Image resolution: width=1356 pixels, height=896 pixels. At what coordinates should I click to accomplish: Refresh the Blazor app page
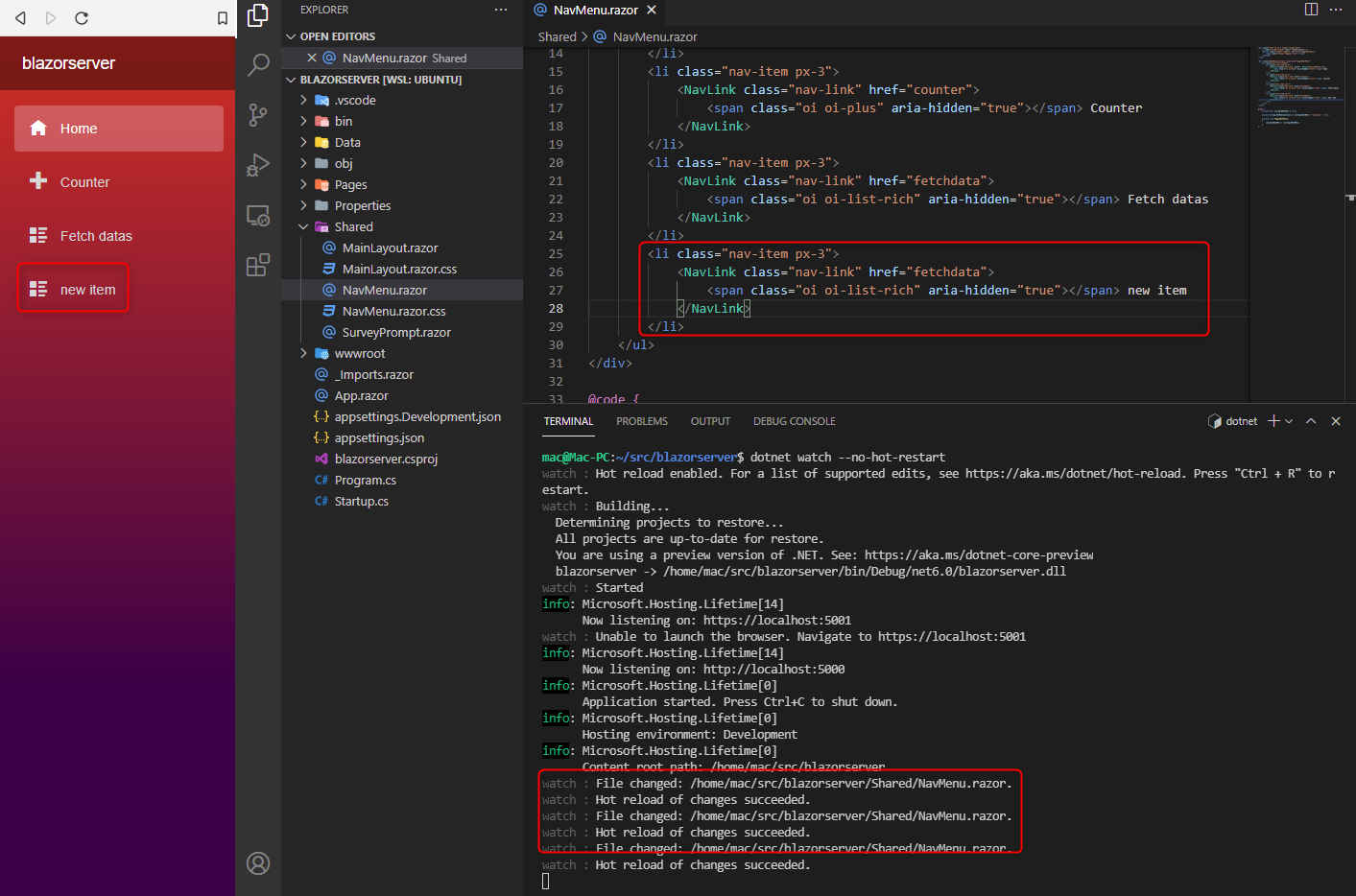(x=82, y=16)
